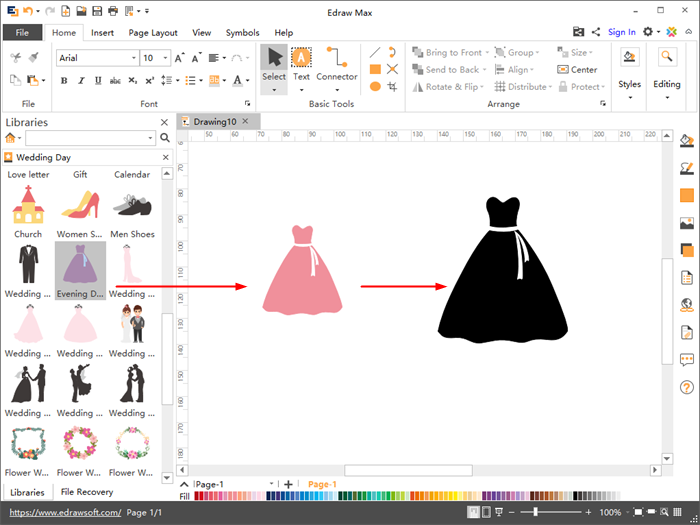Pick the Church shape from the library
This screenshot has width=700, height=525.
click(28, 207)
